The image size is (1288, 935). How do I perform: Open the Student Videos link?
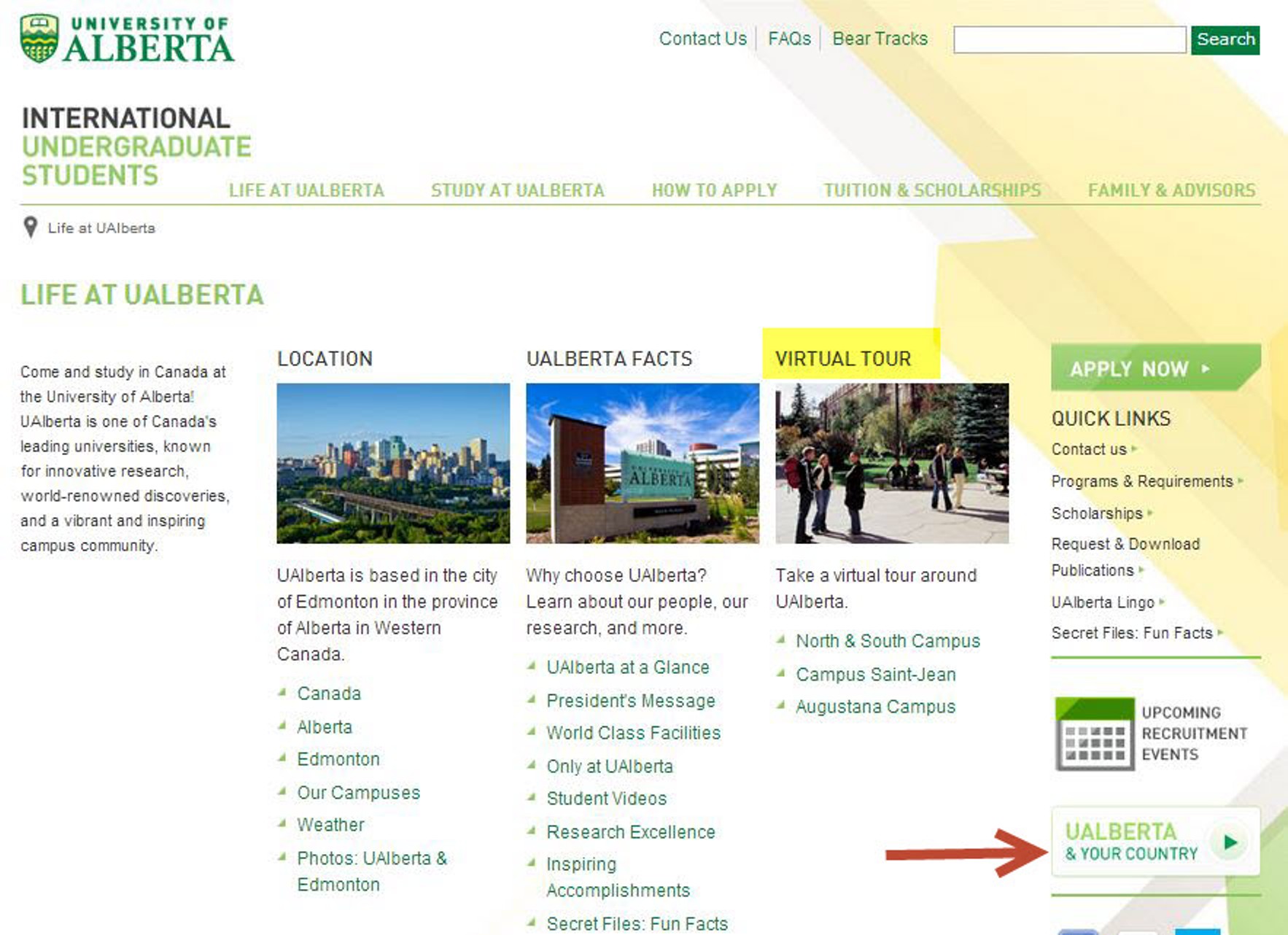607,799
